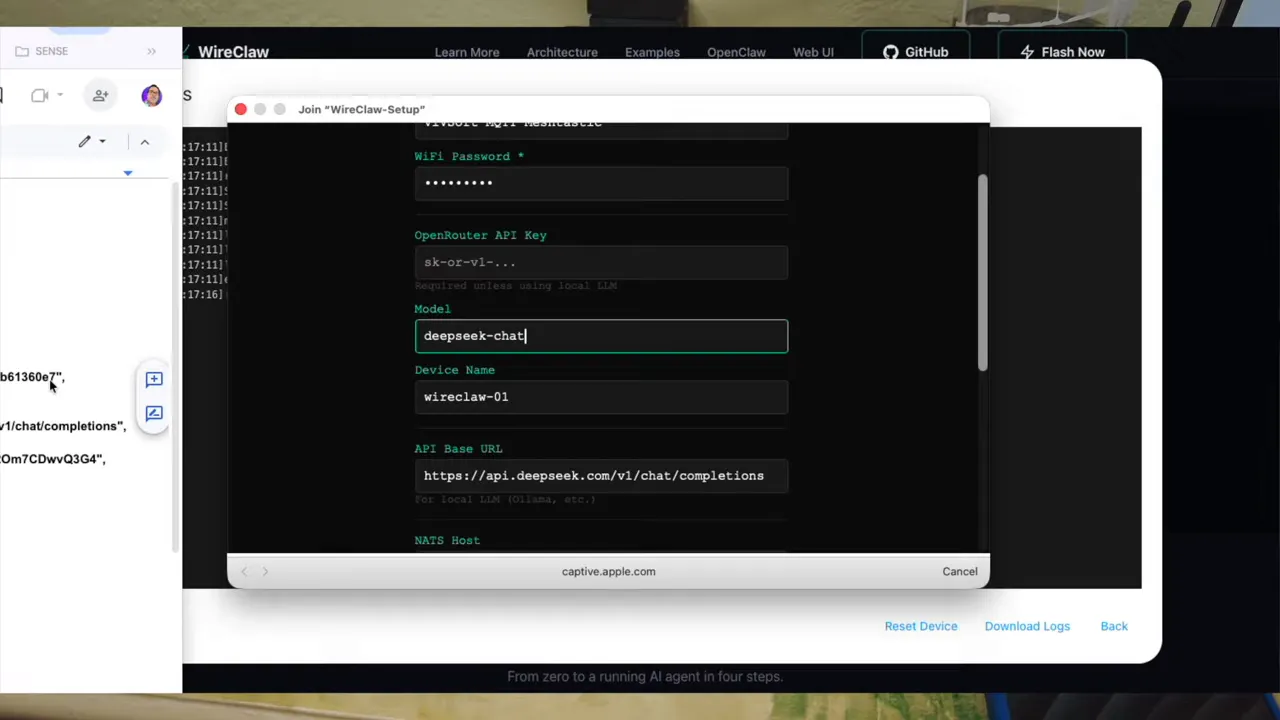Click the blue ruler indent marker
This screenshot has width=1280, height=720.
tap(127, 173)
